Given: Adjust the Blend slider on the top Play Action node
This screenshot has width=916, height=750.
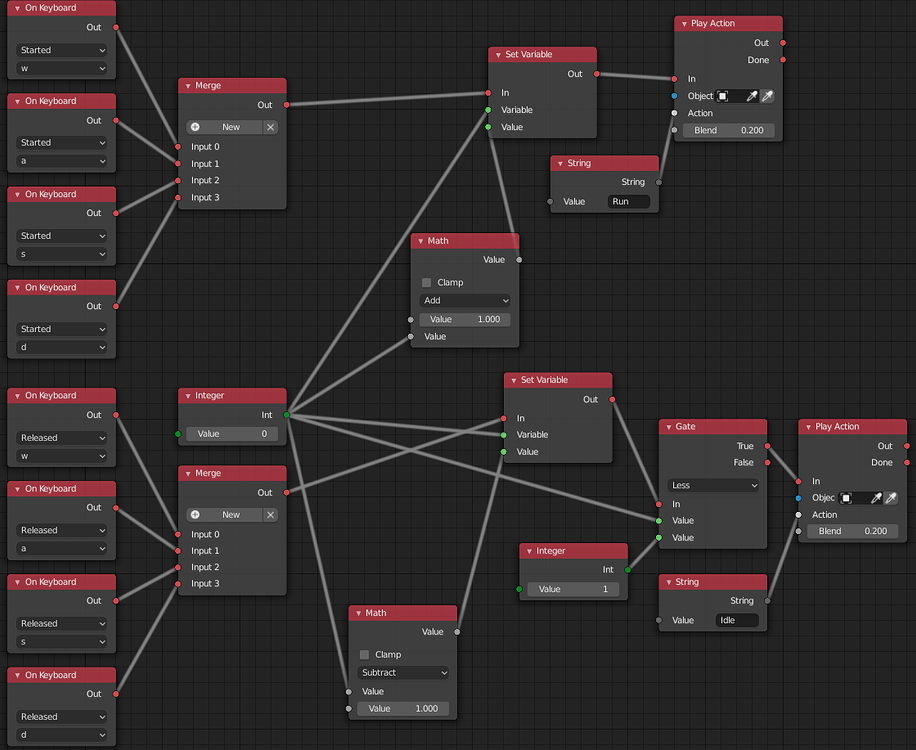Looking at the screenshot, I should [728, 130].
